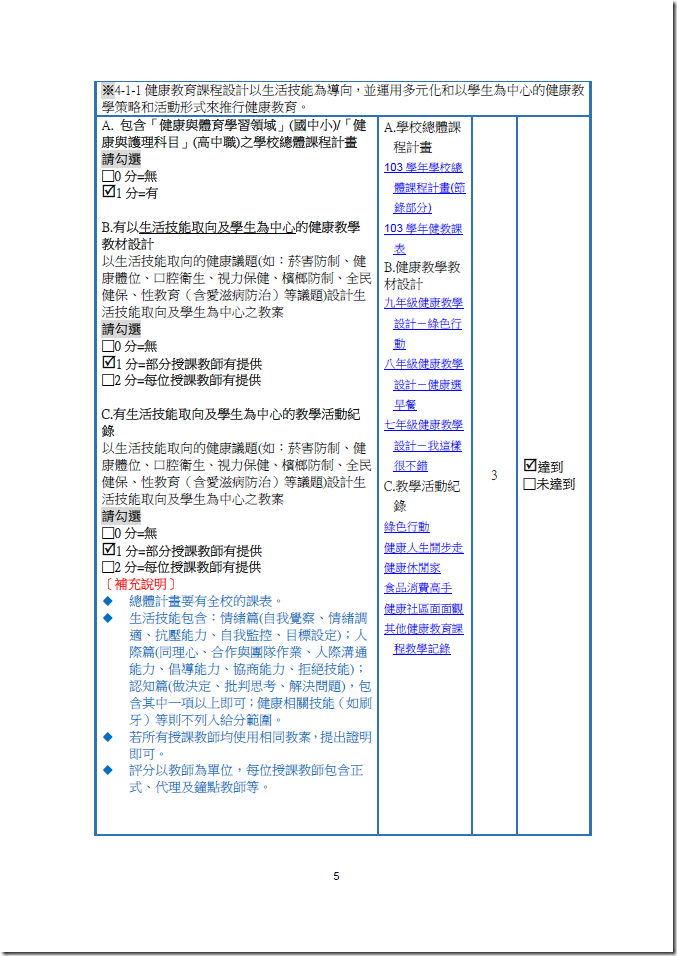677x956 pixels.
Task: Click bullet text '若所有授課教師均使用相同教案'
Action: click(220, 737)
